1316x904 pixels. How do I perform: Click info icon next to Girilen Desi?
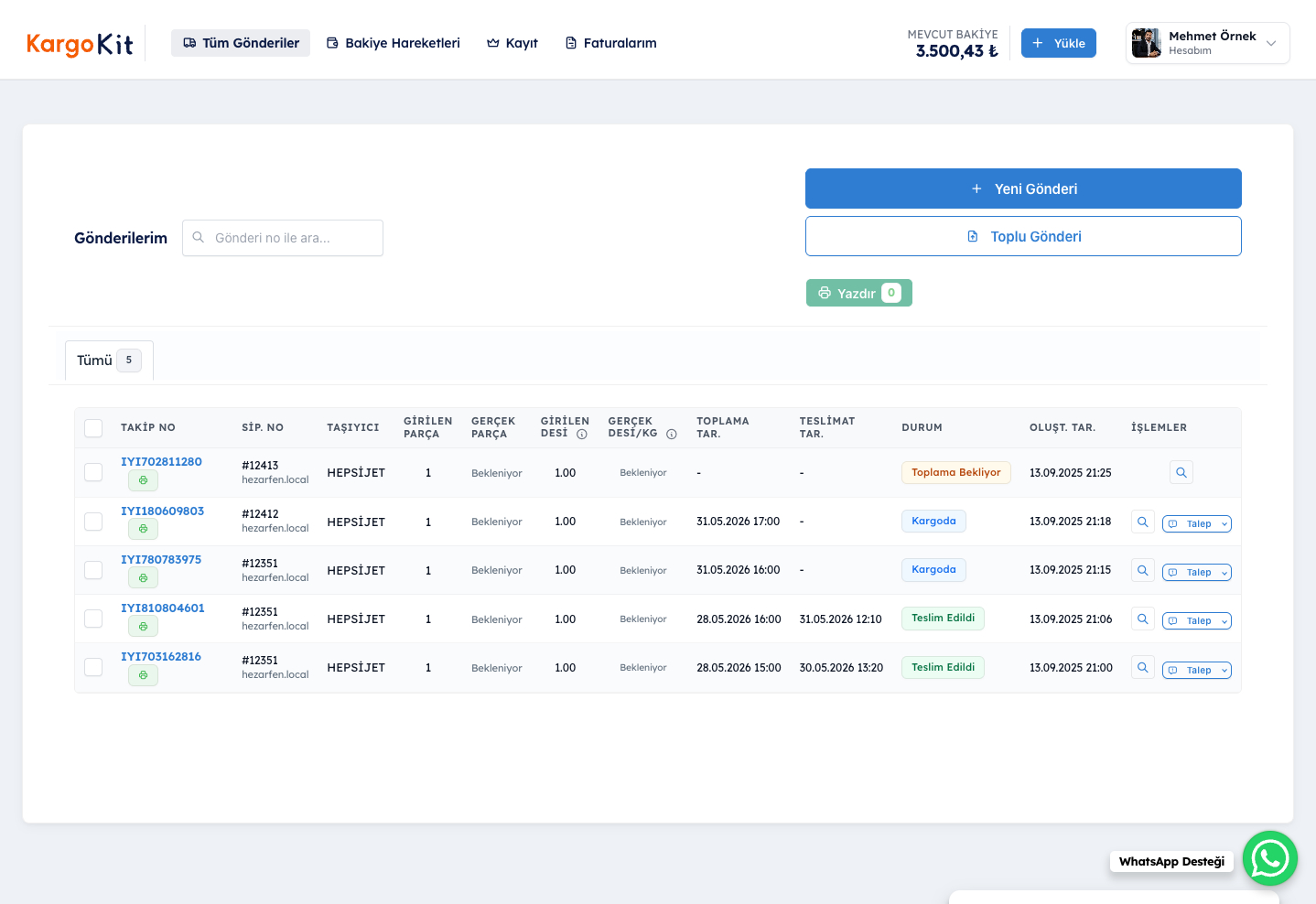point(581,435)
